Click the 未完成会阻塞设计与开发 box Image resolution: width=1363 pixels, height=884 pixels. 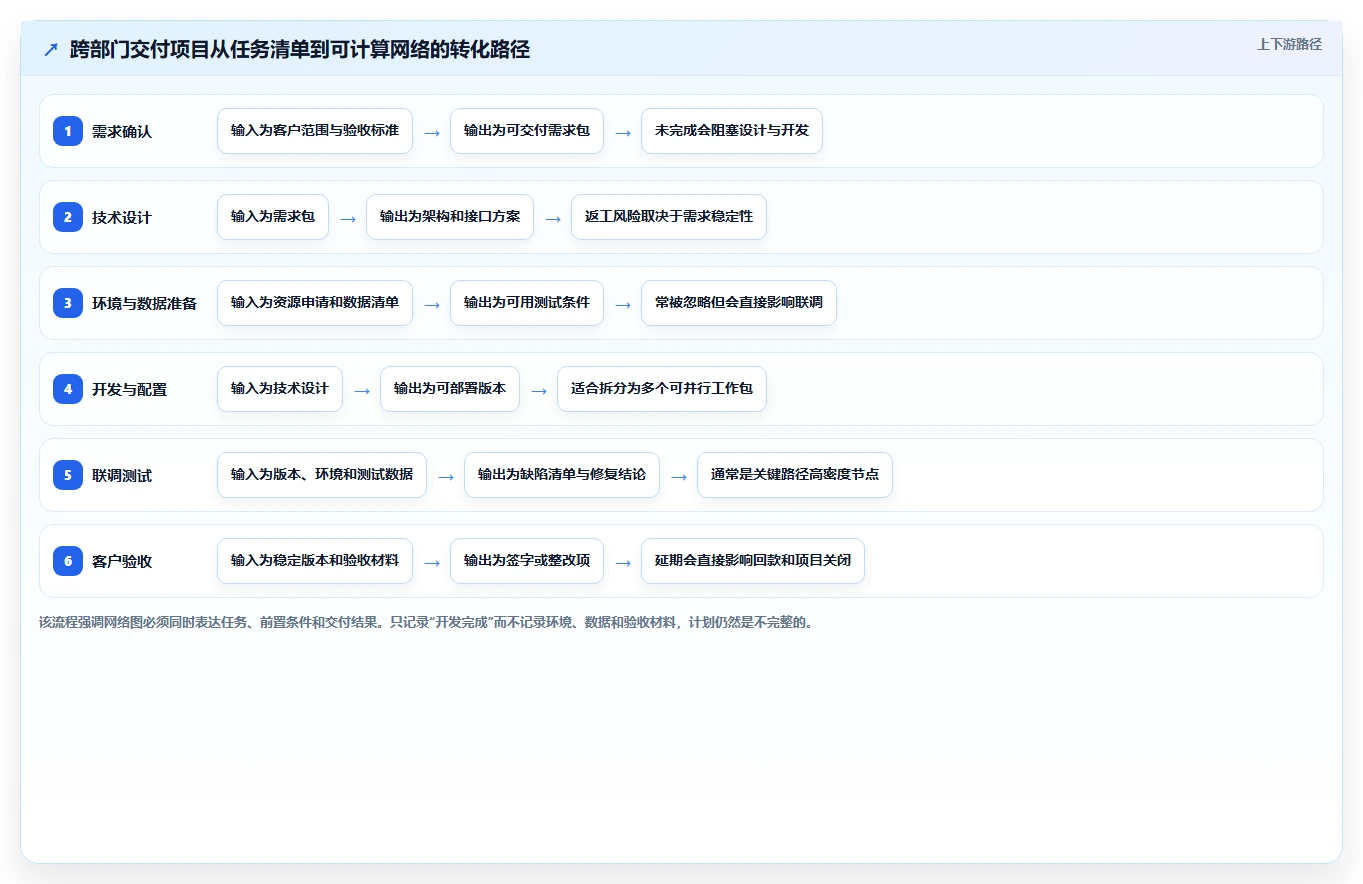click(732, 131)
